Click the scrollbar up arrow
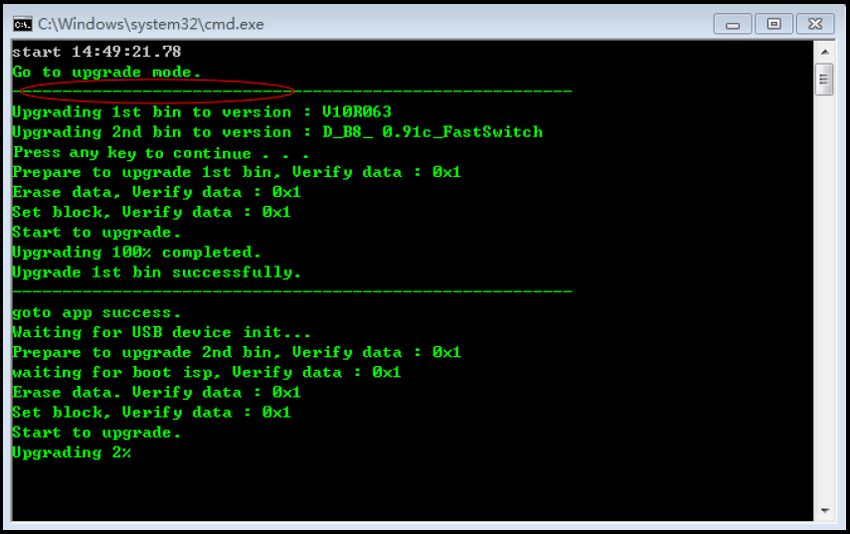 (825, 52)
